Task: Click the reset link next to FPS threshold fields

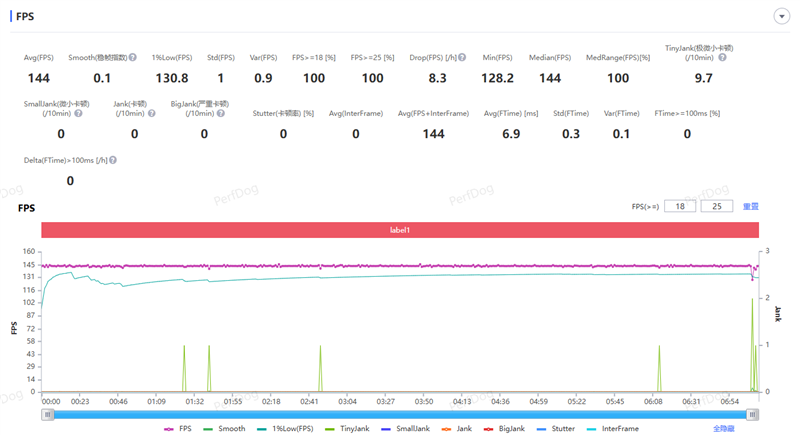Action: (x=750, y=206)
